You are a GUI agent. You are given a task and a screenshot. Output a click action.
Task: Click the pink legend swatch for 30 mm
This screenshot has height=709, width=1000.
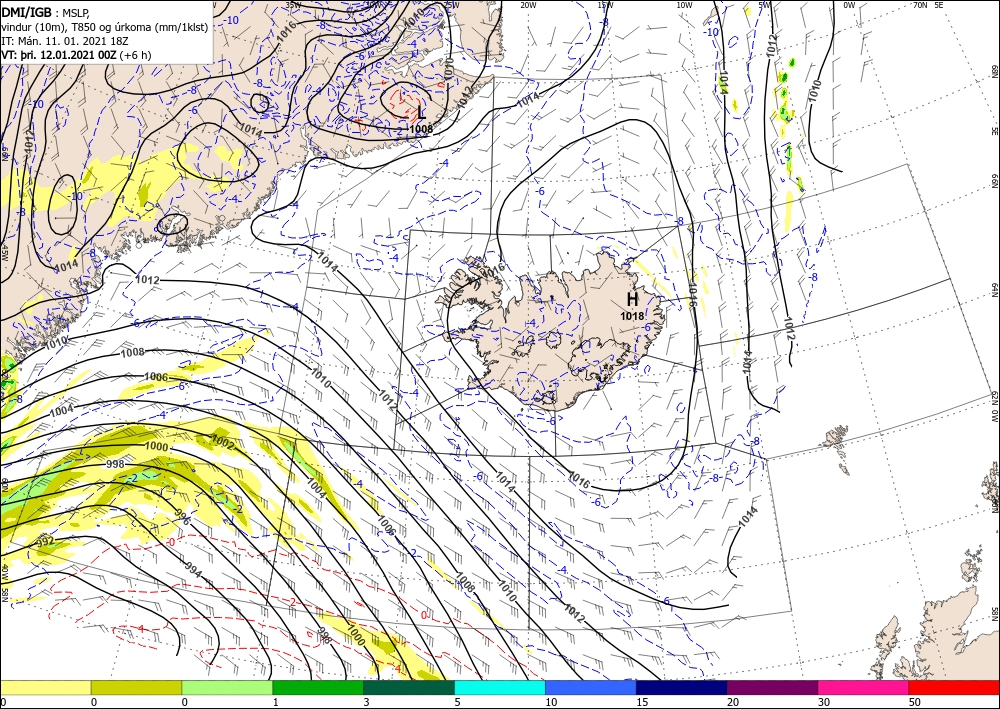tap(863, 687)
